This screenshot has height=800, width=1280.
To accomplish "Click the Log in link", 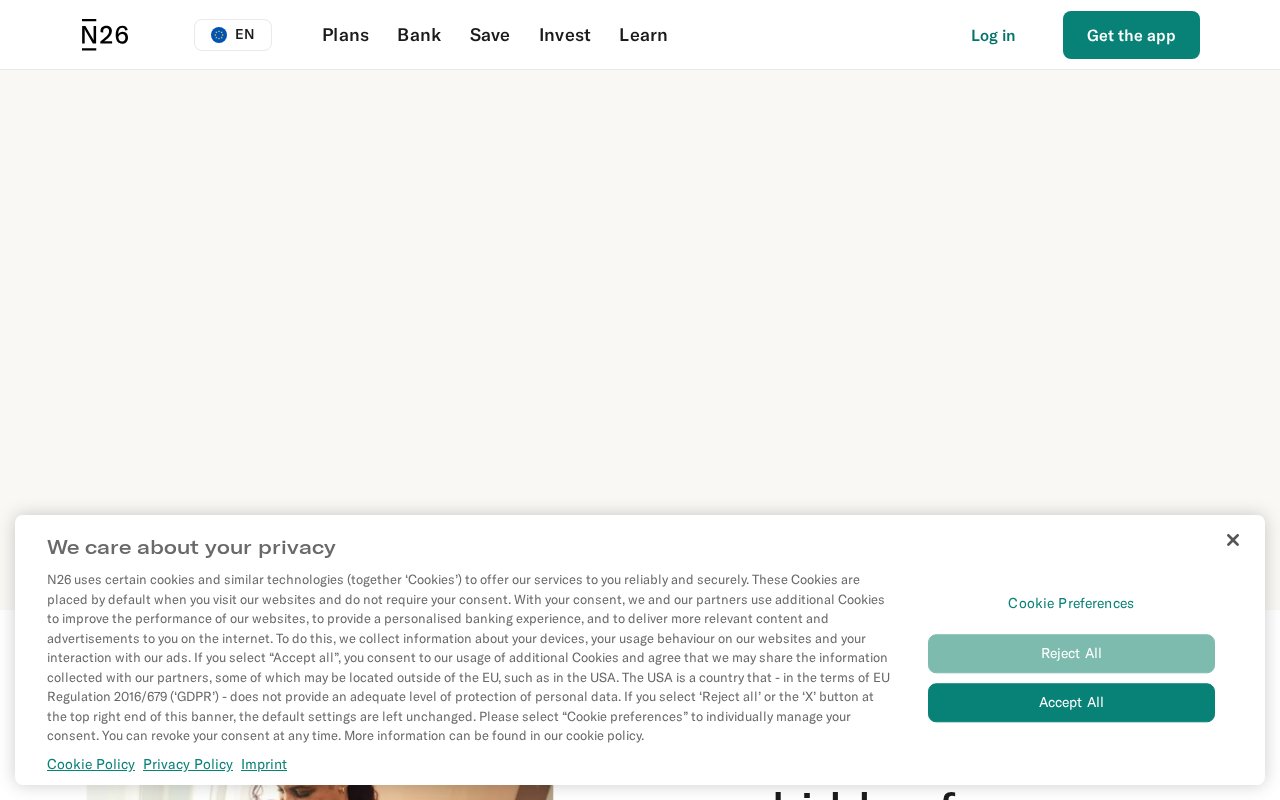I will click(x=993, y=35).
